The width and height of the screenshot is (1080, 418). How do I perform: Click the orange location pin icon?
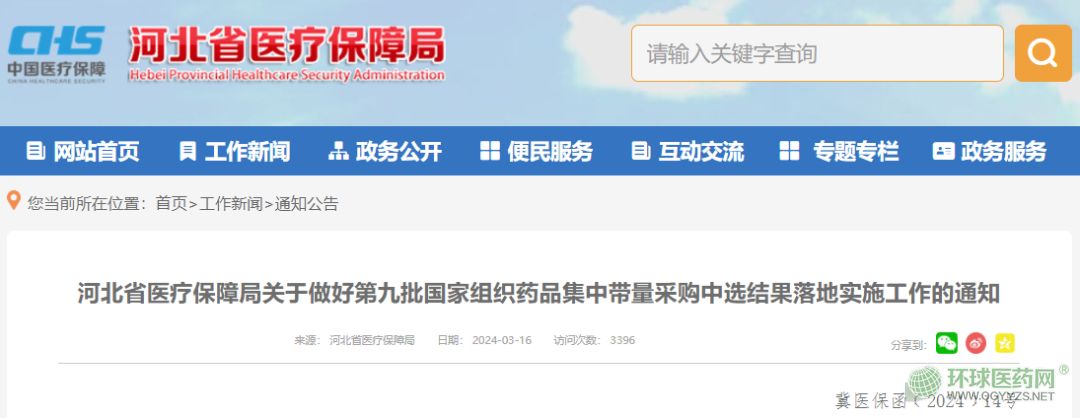click(x=14, y=201)
